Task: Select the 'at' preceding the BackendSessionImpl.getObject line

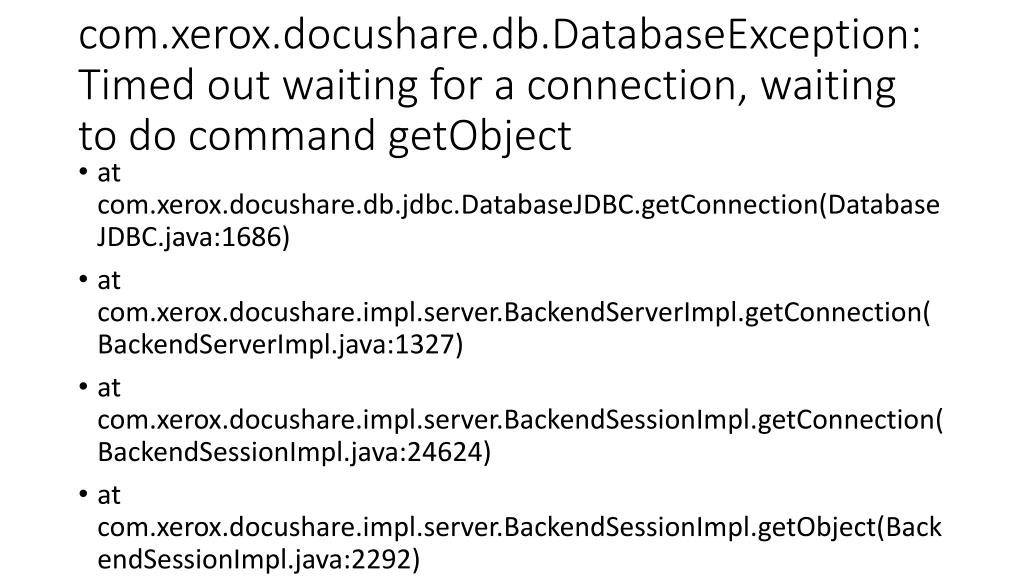Action: point(108,495)
